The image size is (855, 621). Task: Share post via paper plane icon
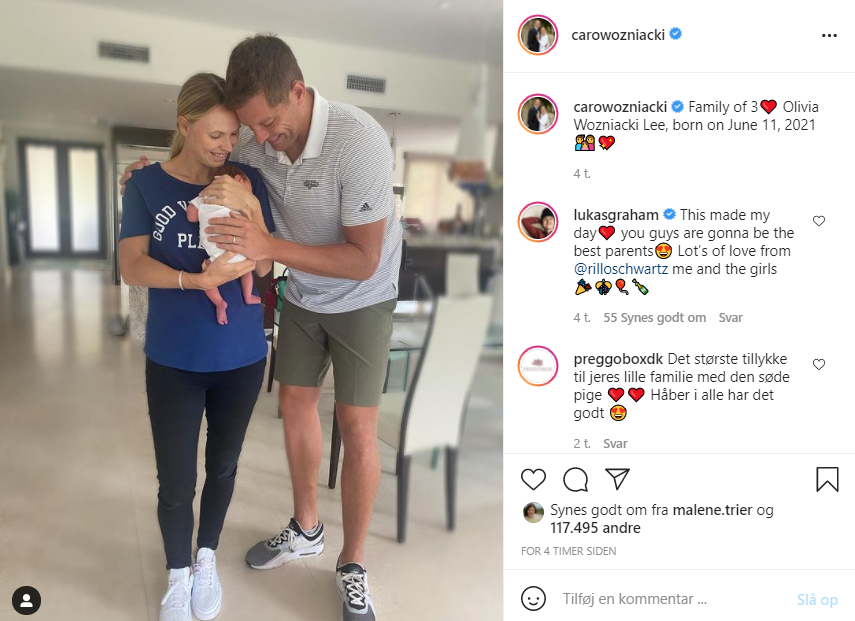(617, 479)
